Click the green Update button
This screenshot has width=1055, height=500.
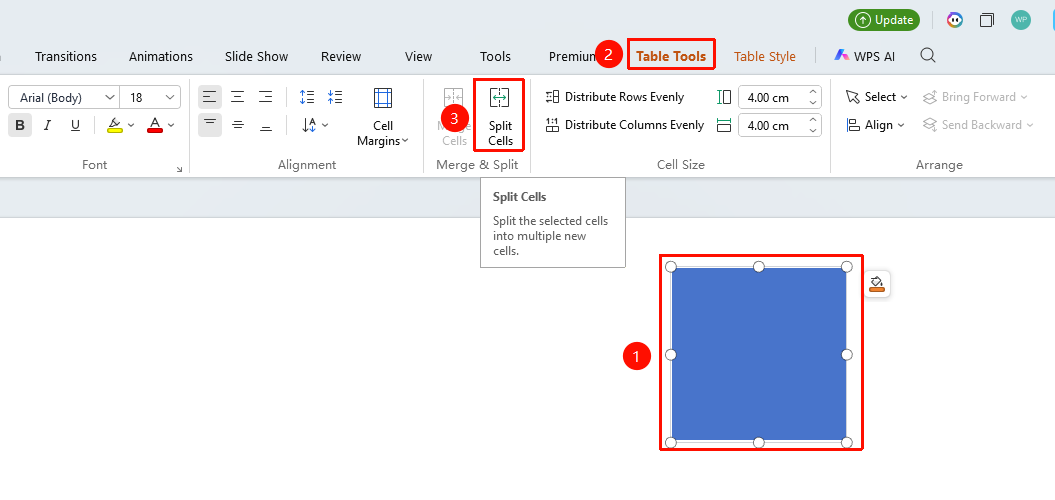(884, 20)
